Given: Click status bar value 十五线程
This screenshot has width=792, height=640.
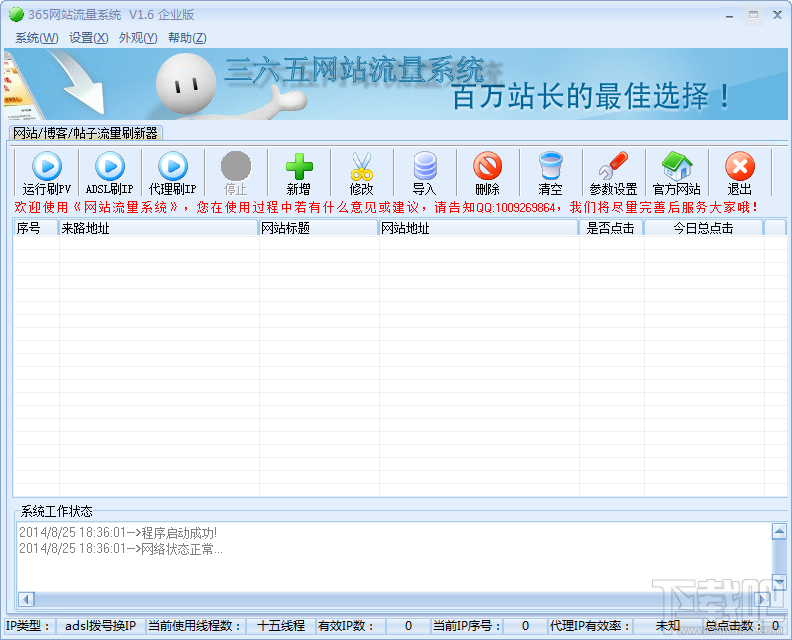Looking at the screenshot, I should point(281,626).
